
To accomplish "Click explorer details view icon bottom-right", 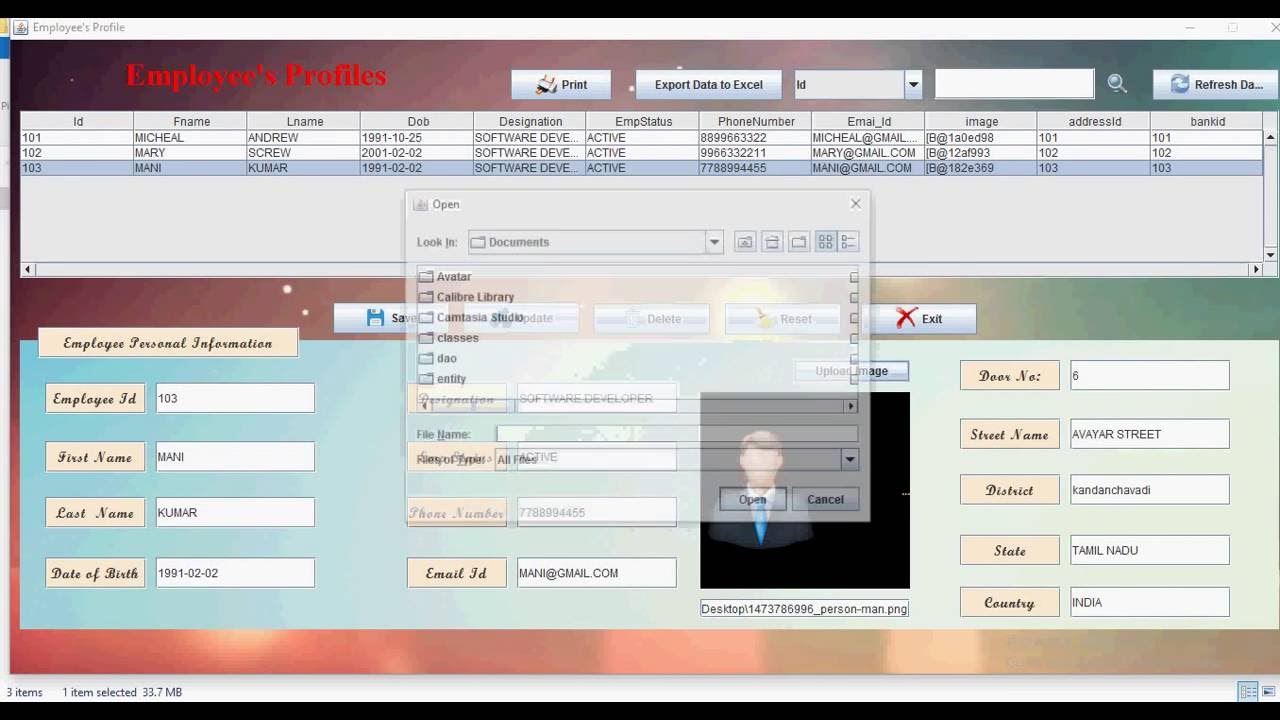I will 1248,692.
